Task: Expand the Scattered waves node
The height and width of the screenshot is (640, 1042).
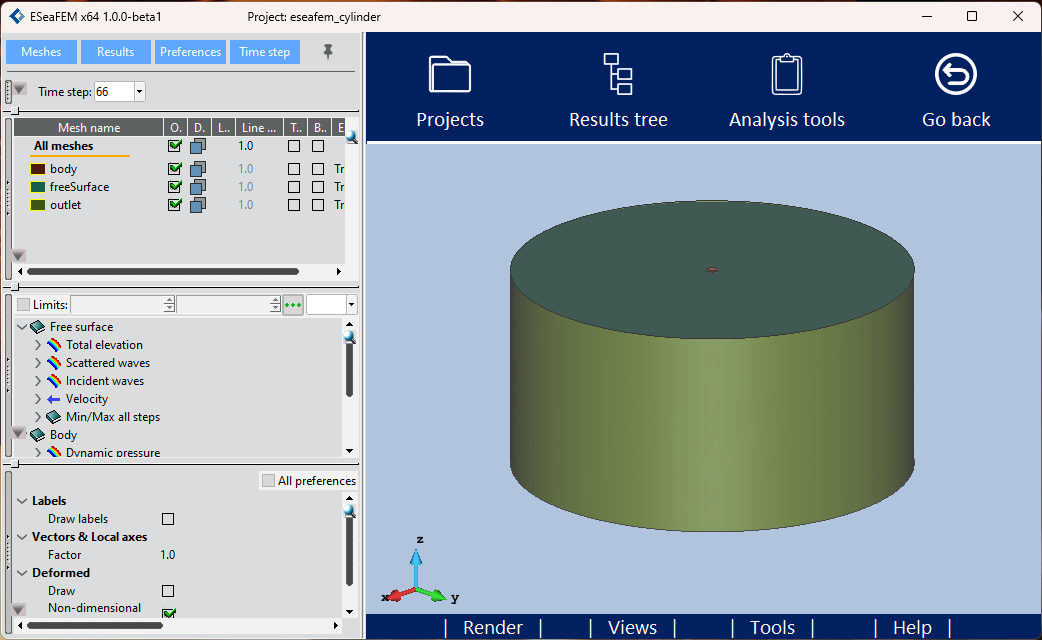Action: (38, 363)
